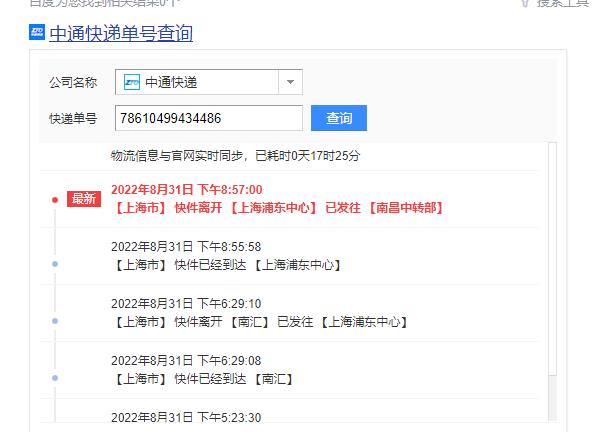
Task: Click the red 最新 badge
Action: [x=84, y=199]
